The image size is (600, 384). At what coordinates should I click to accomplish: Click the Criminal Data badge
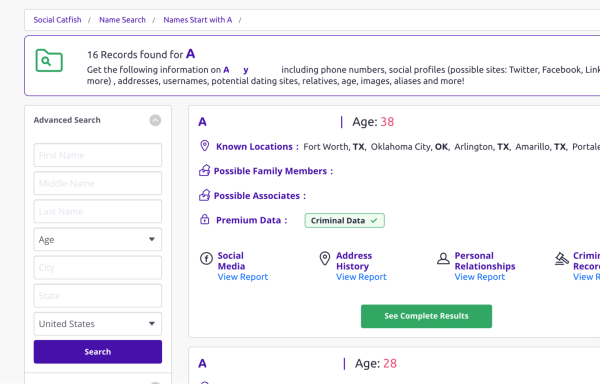(344, 220)
